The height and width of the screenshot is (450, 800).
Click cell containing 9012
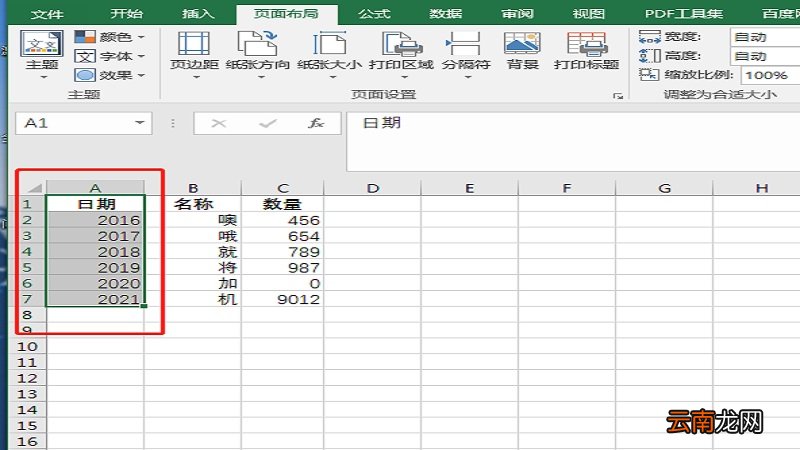[x=283, y=299]
